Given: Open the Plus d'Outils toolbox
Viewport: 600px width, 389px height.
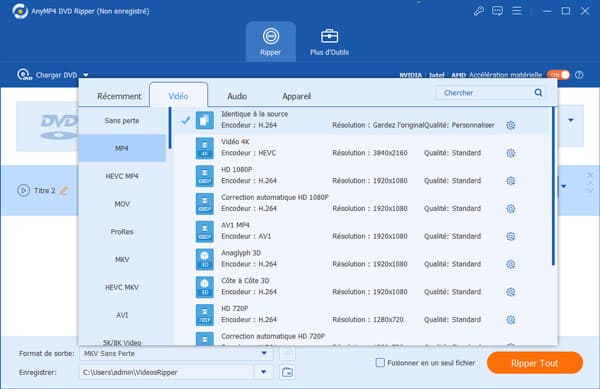Looking at the screenshot, I should tap(329, 42).
